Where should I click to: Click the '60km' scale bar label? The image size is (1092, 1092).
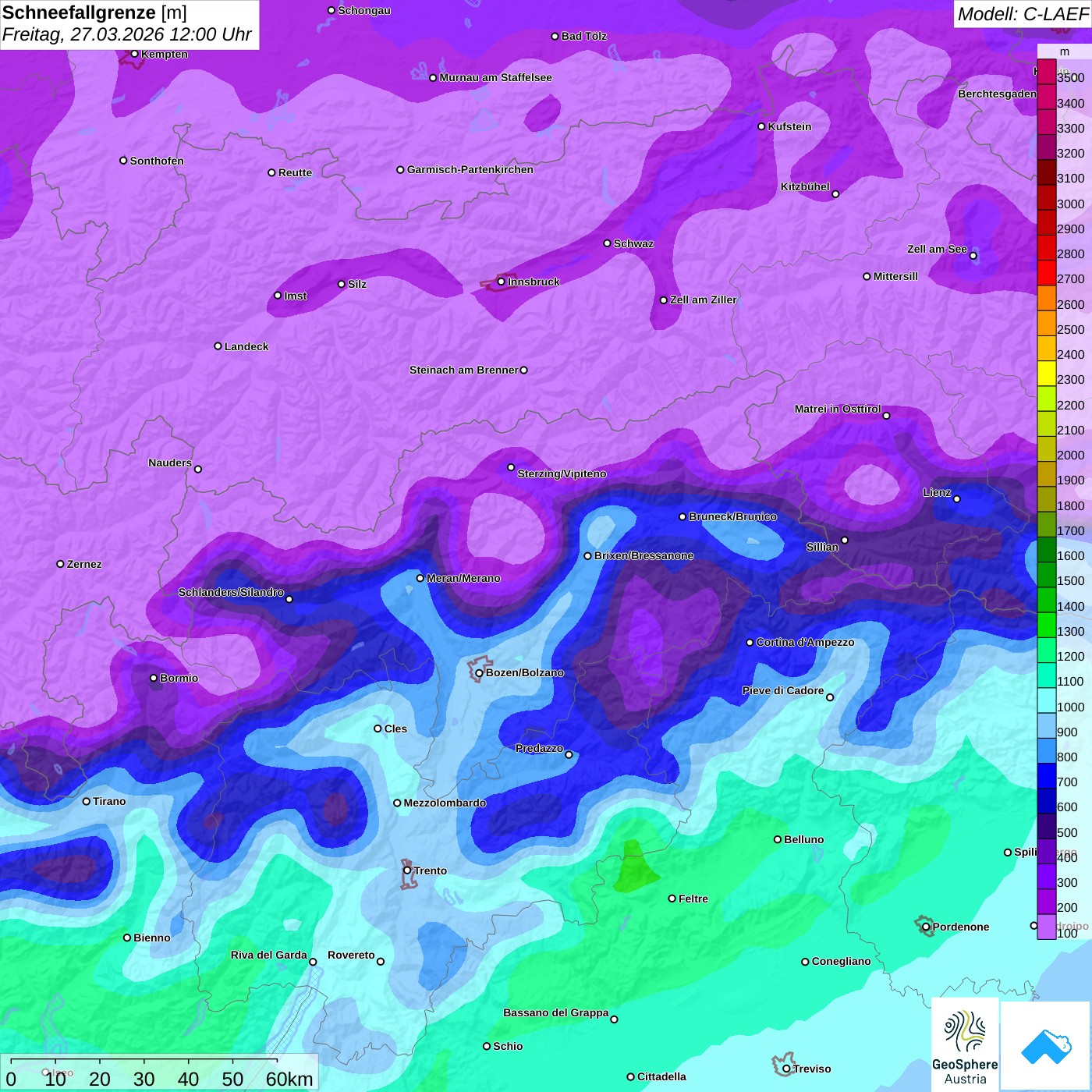click(289, 1079)
